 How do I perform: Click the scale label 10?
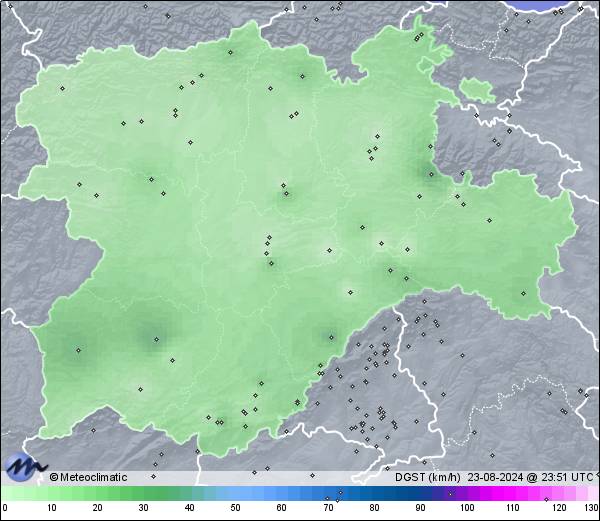(x=52, y=508)
